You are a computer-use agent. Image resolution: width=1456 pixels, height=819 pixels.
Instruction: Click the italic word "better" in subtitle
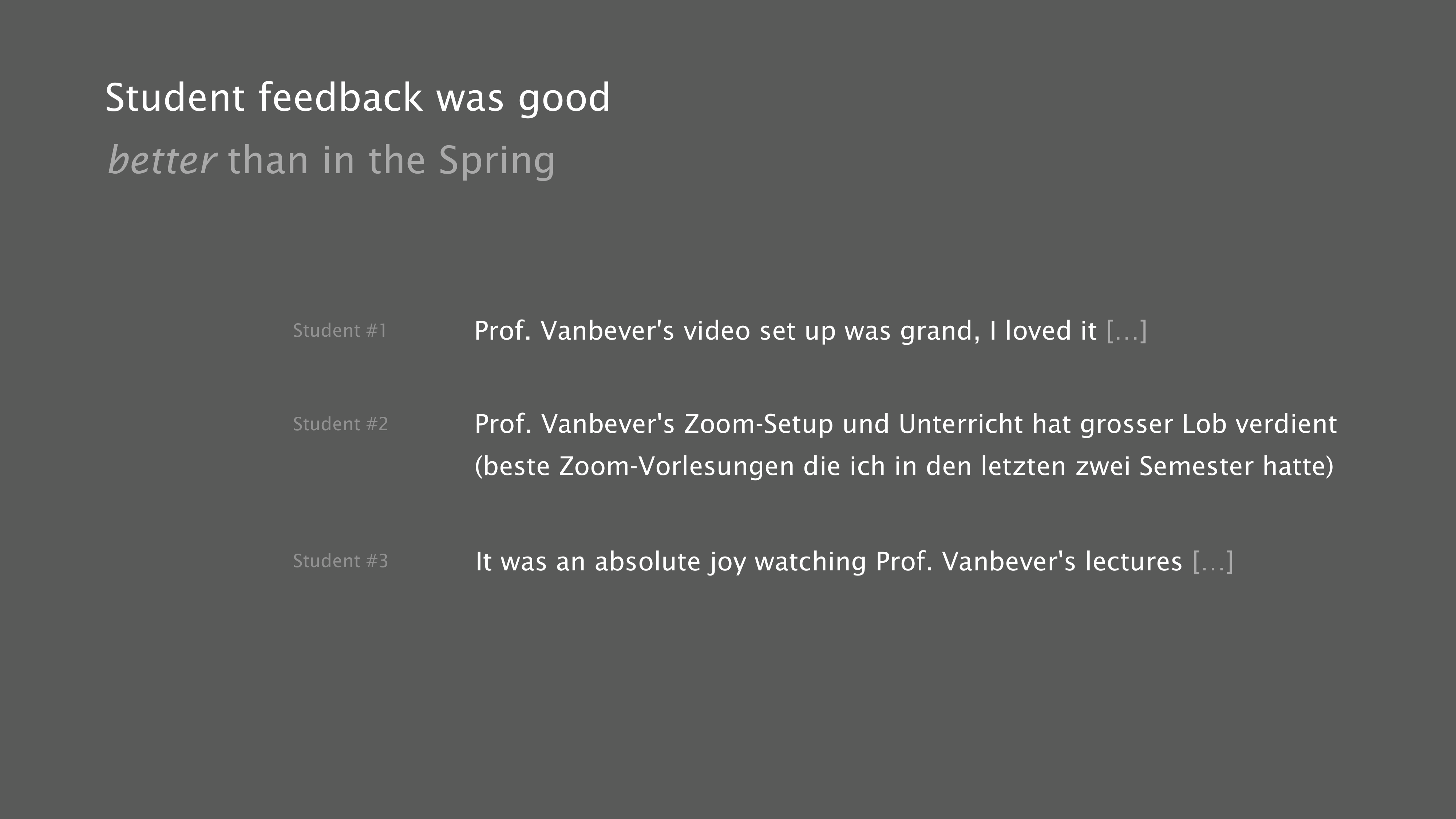point(162,161)
